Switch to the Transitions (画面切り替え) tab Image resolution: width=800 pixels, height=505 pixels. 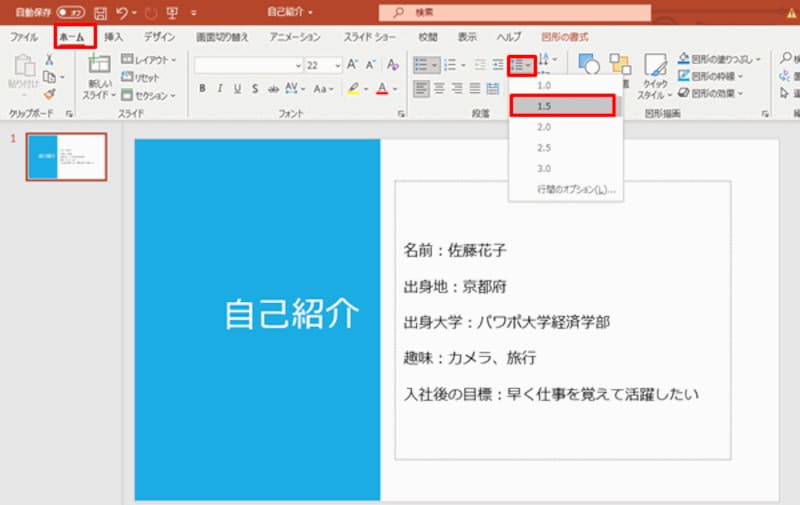(222, 37)
